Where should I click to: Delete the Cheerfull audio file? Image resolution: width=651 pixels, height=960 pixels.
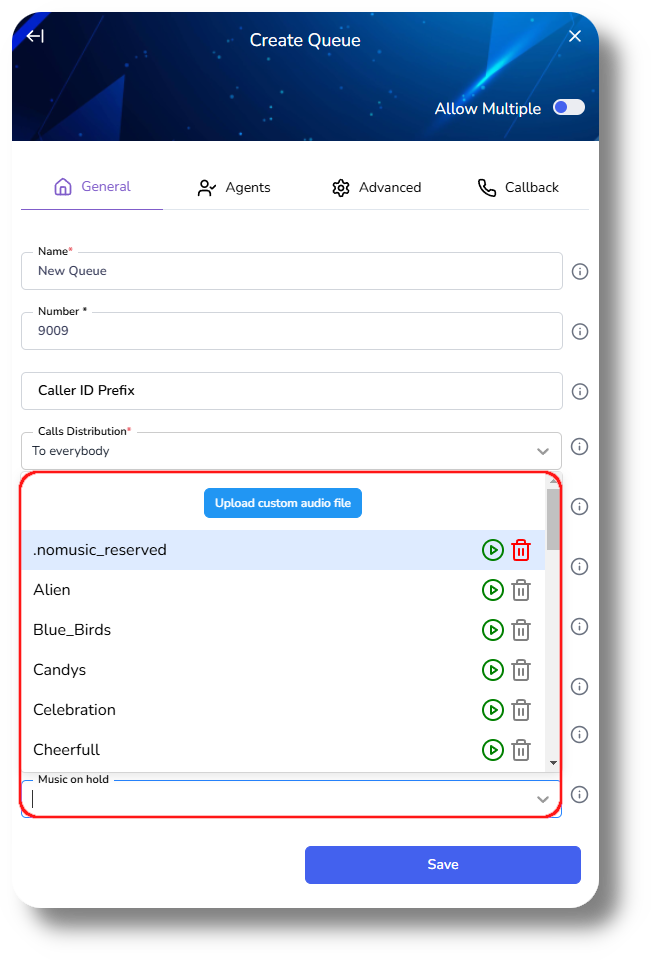pos(521,750)
